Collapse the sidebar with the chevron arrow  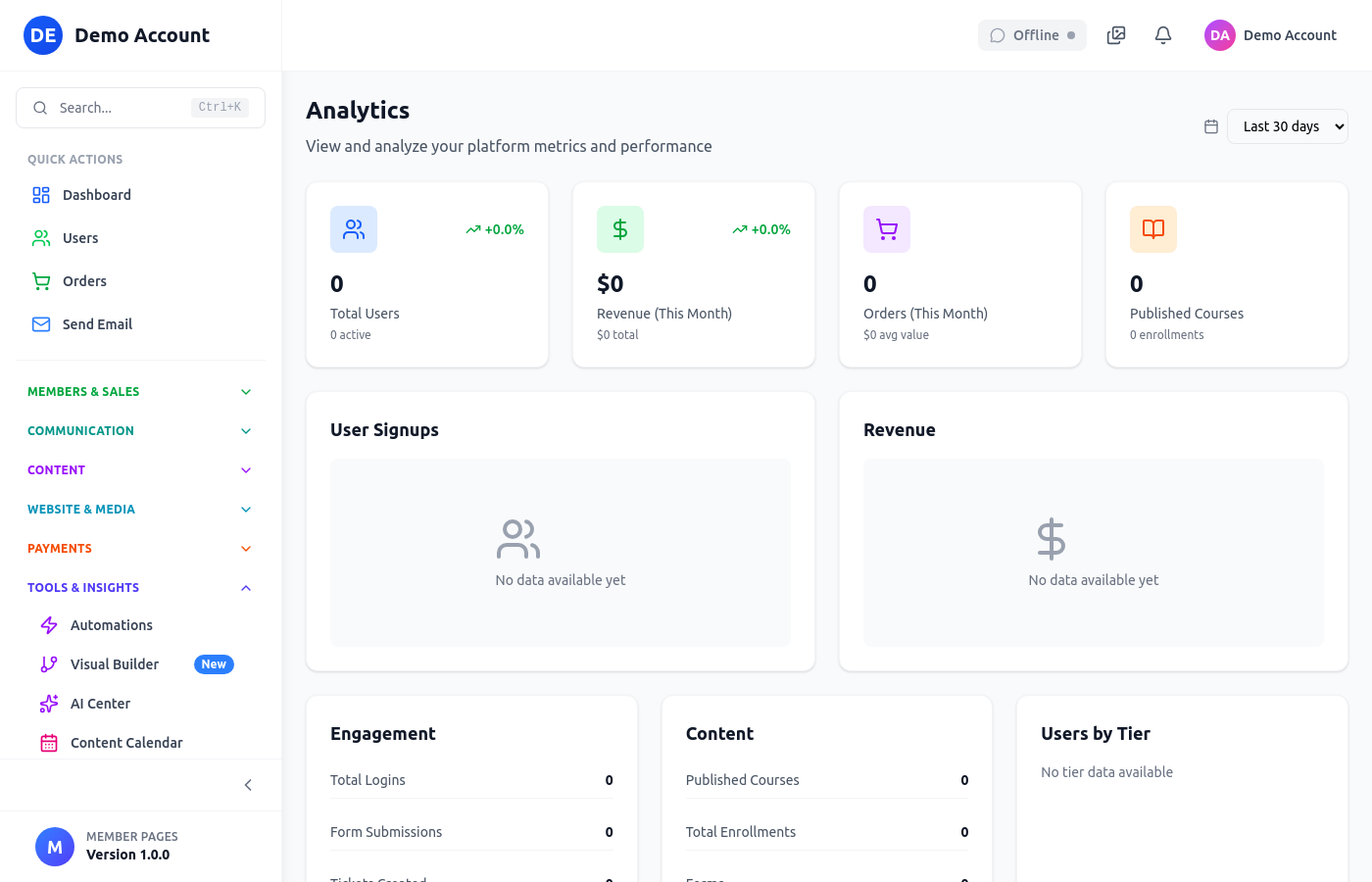(247, 785)
